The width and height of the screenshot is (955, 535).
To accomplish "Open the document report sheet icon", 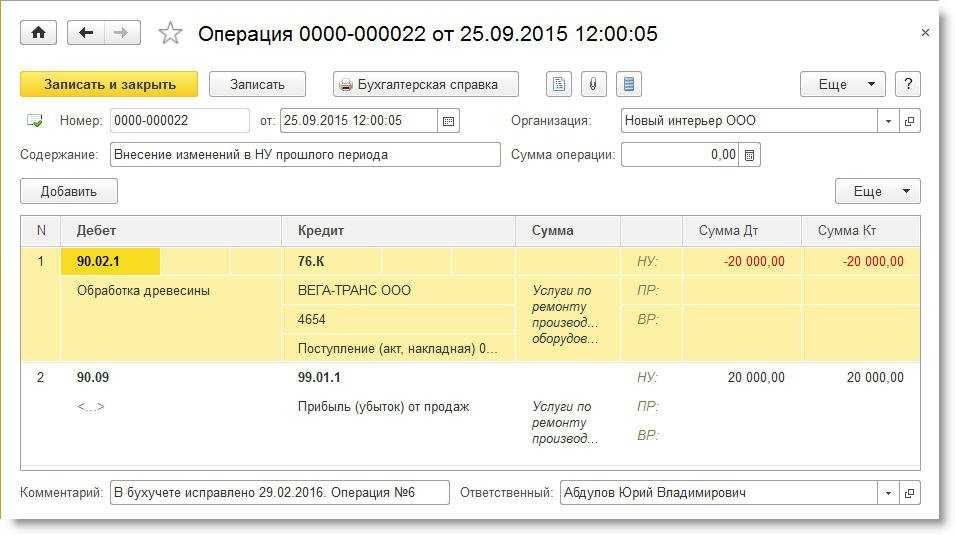I will pyautogui.click(x=559, y=84).
